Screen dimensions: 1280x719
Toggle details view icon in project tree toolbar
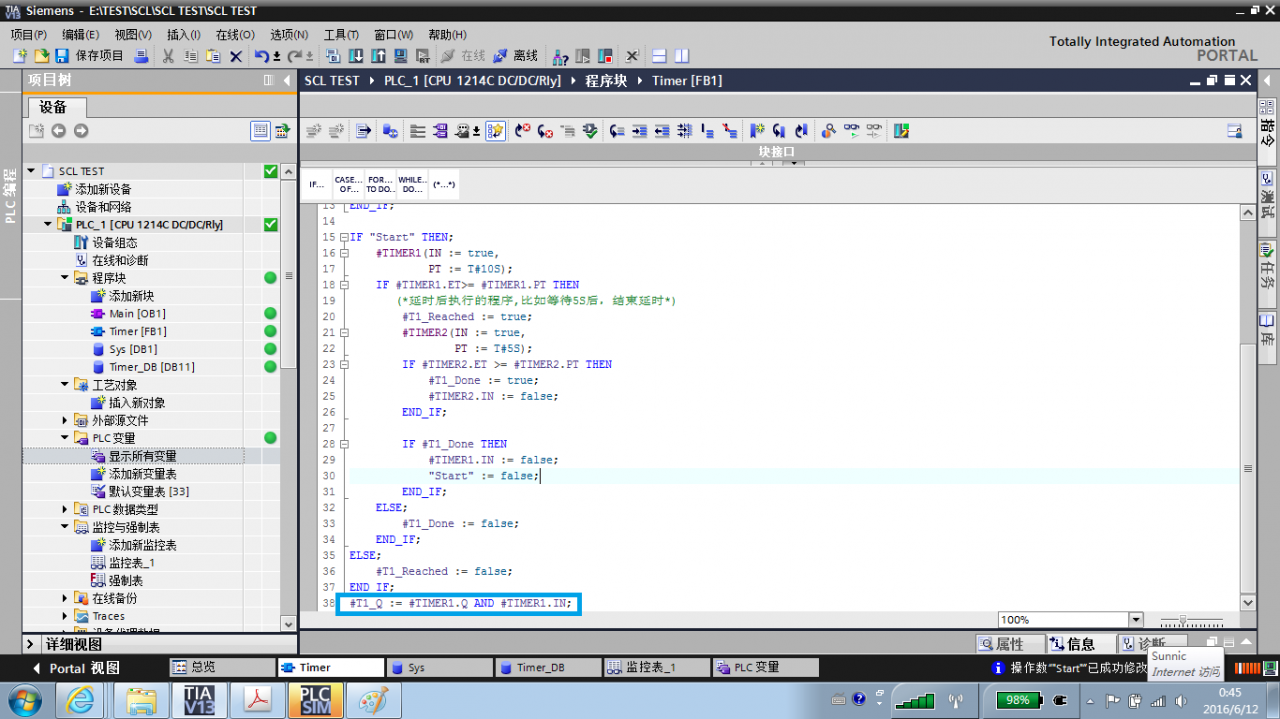point(260,131)
